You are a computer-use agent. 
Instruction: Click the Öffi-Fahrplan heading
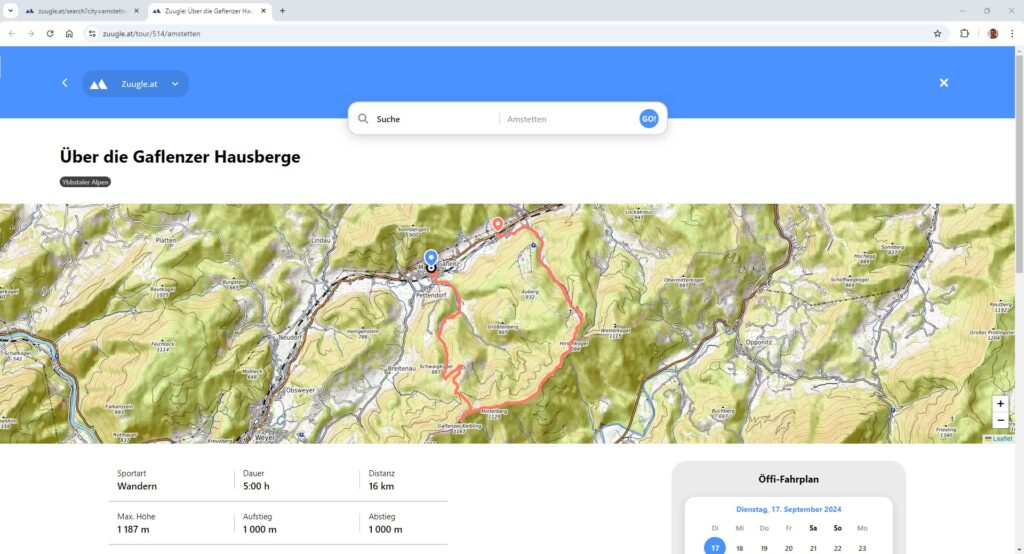tap(788, 479)
